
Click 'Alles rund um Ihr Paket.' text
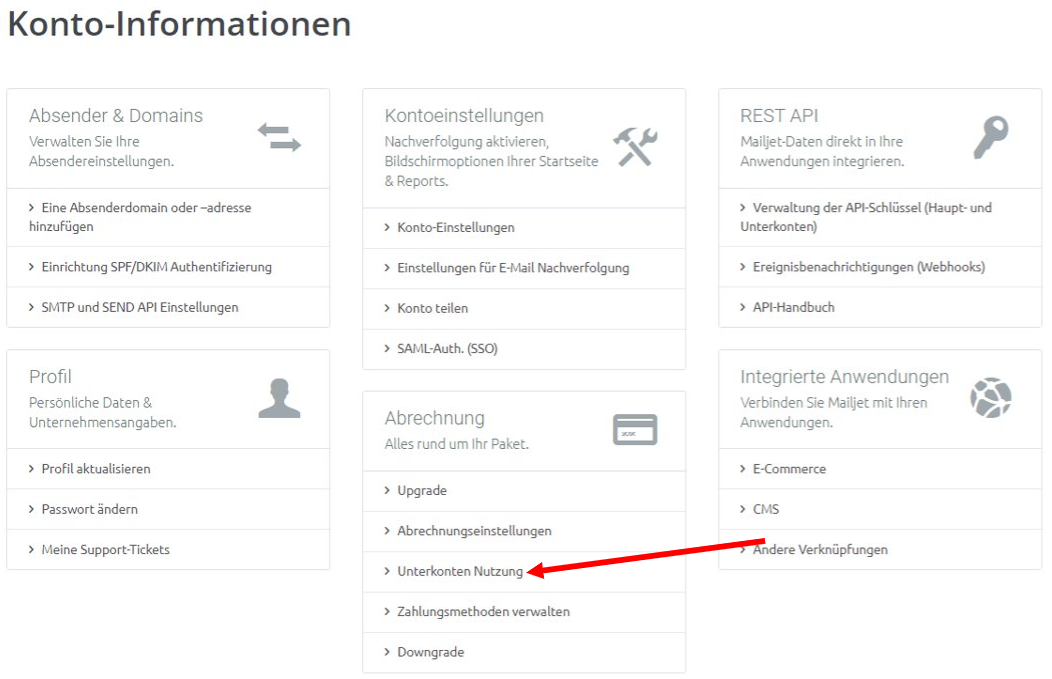pyautogui.click(x=457, y=443)
